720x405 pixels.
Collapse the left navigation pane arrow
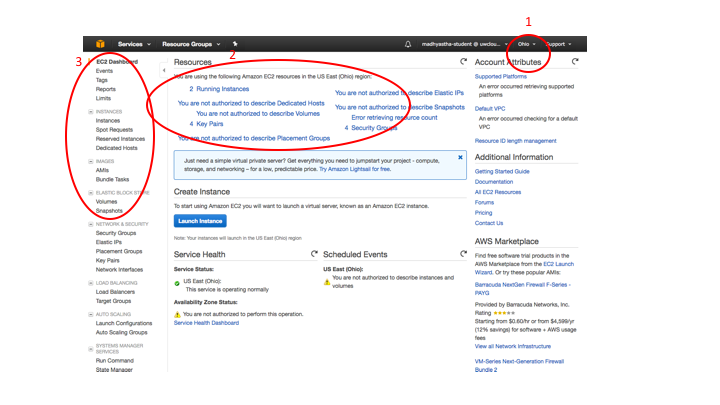point(164,70)
